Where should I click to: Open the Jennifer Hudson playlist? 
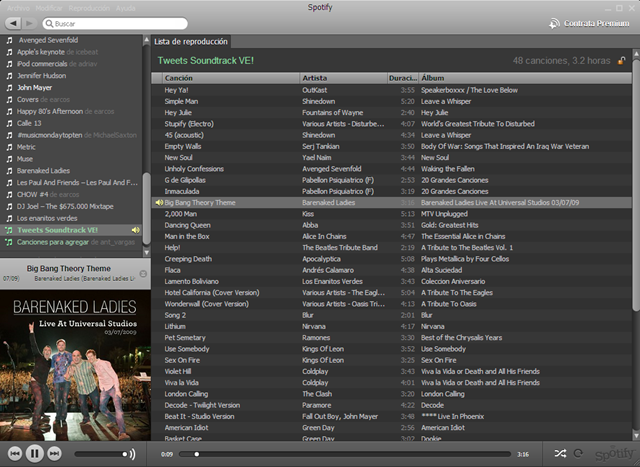(x=42, y=76)
